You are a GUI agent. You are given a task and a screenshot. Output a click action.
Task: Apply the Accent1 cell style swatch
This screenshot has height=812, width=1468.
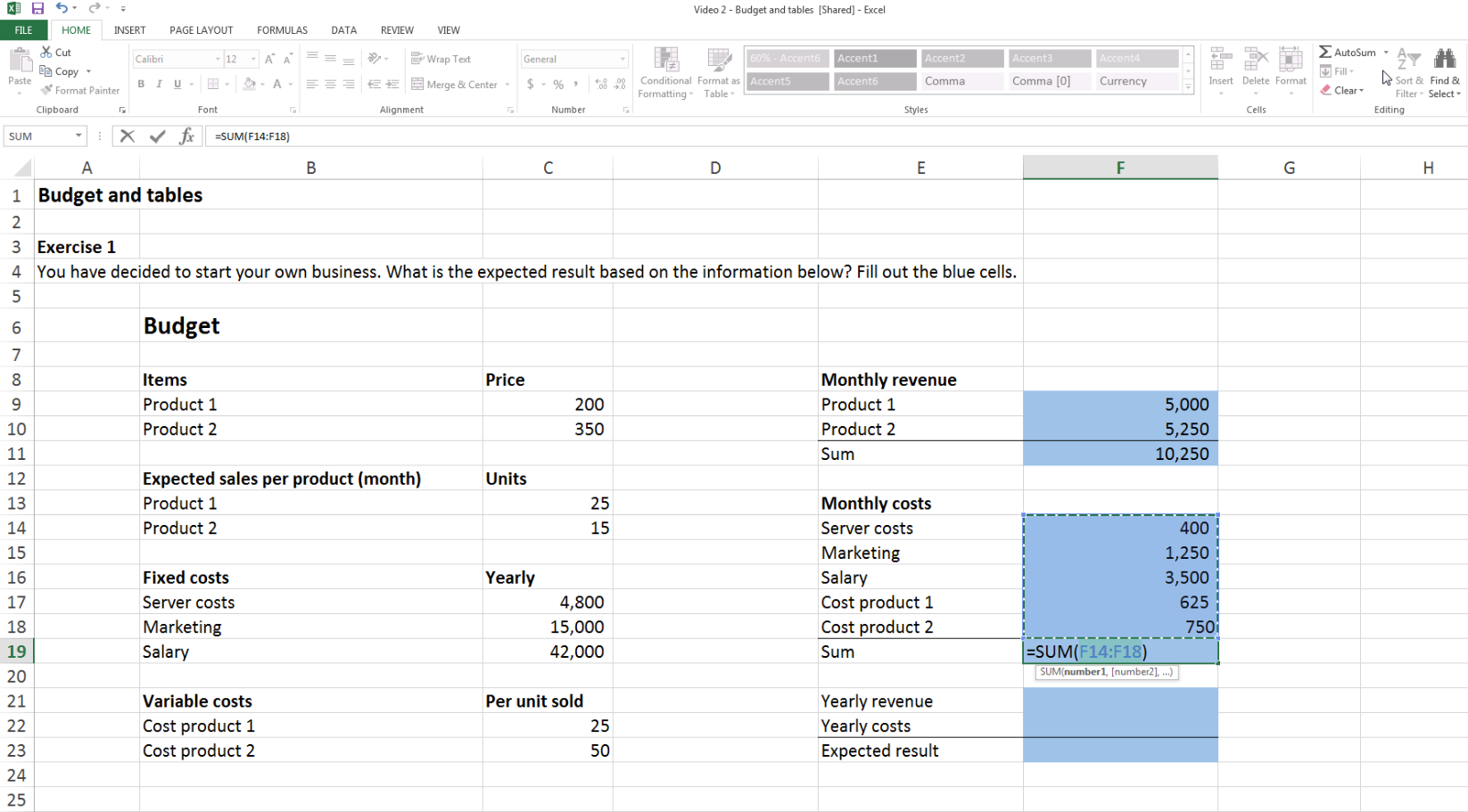pyautogui.click(x=874, y=58)
